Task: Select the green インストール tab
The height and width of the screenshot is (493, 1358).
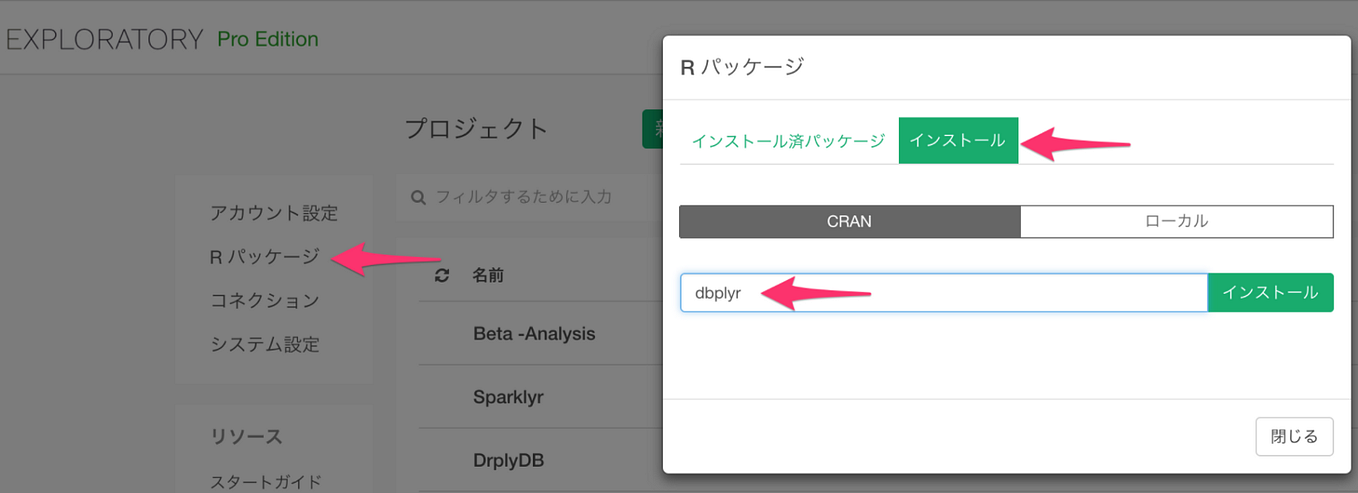Action: pyautogui.click(x=958, y=140)
